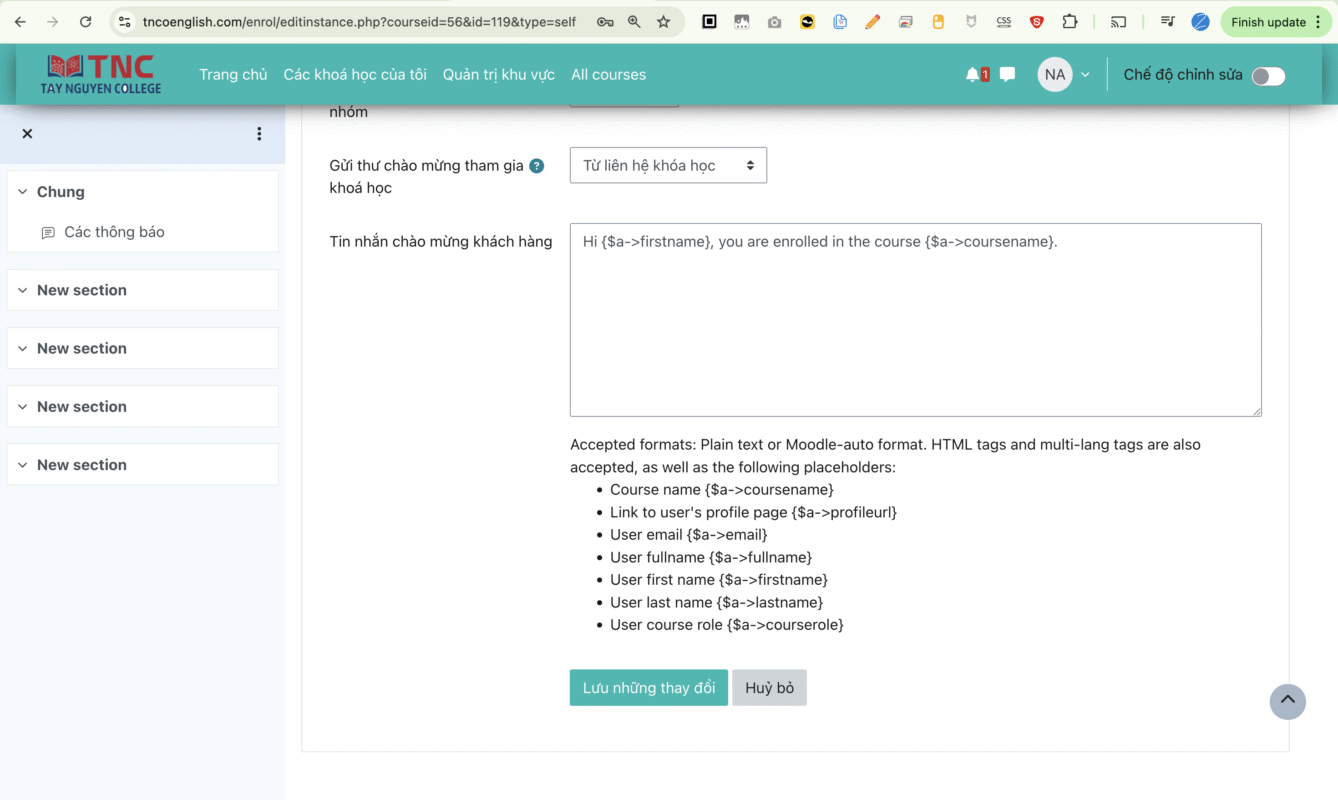The height and width of the screenshot is (800, 1338).
Task: Open the course index three-dot menu
Action: [x=259, y=134]
